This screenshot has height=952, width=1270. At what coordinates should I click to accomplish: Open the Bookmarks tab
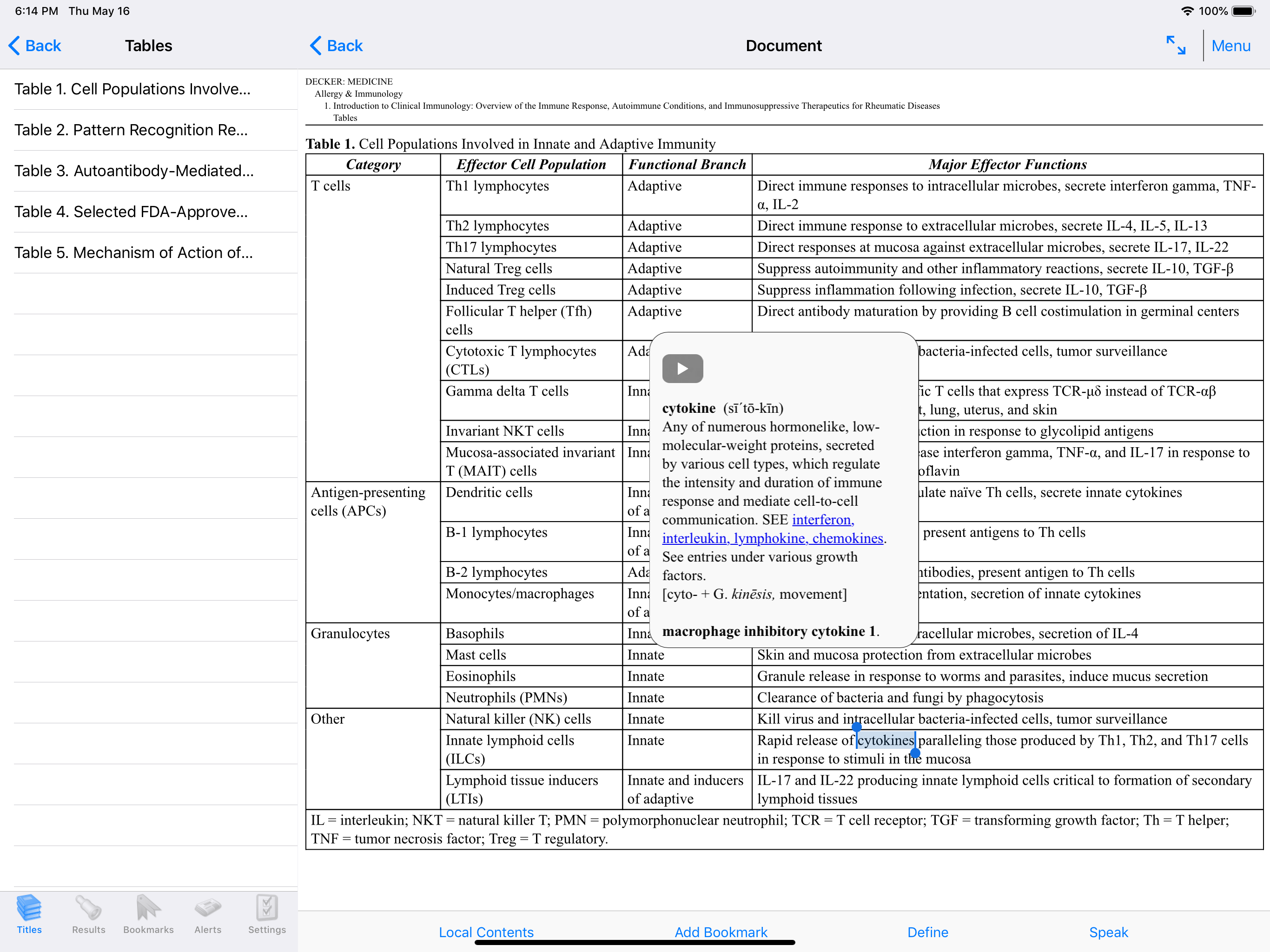148,914
